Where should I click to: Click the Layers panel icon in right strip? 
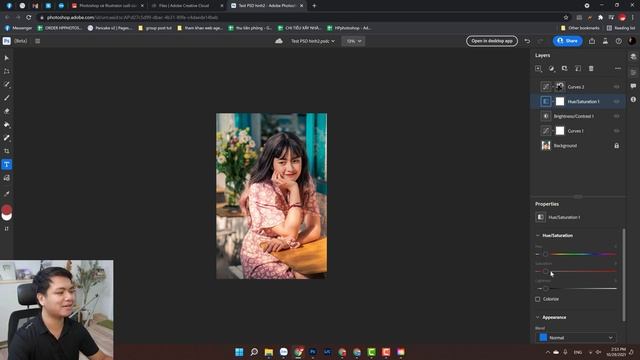click(x=633, y=57)
